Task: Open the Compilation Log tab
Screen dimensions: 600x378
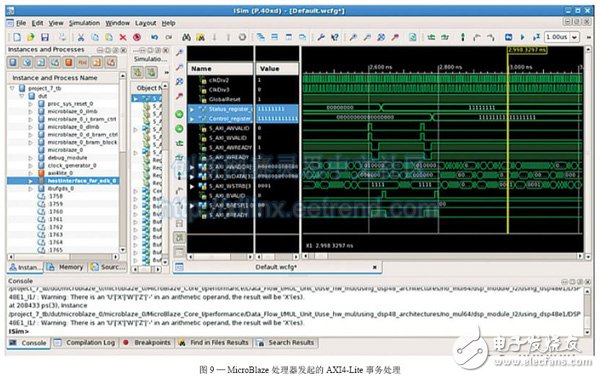Action: [85, 343]
